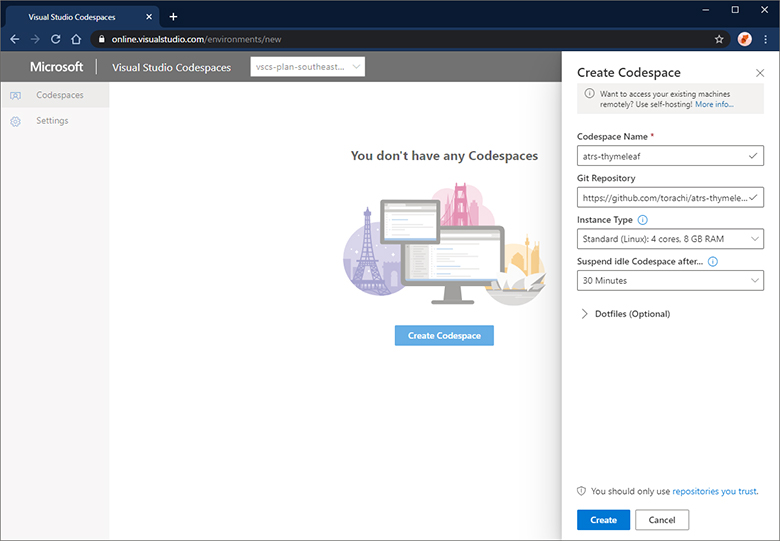780x541 pixels.
Task: Reload the page with the refresh icon
Action: [55, 39]
